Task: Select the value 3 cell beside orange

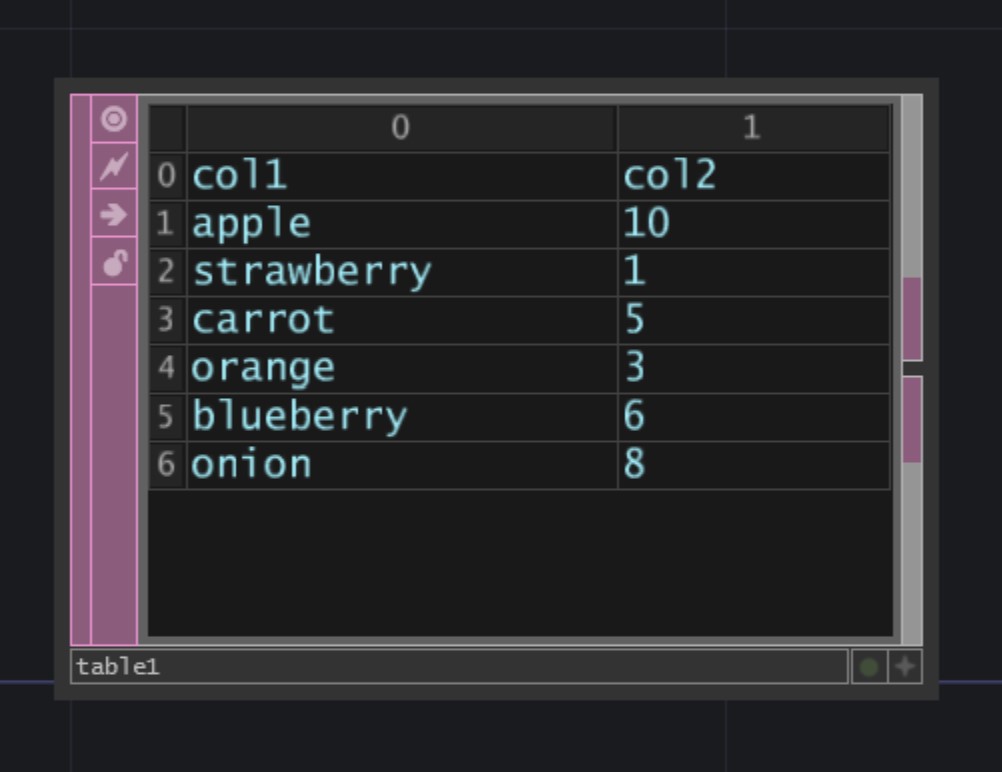Action: point(753,369)
